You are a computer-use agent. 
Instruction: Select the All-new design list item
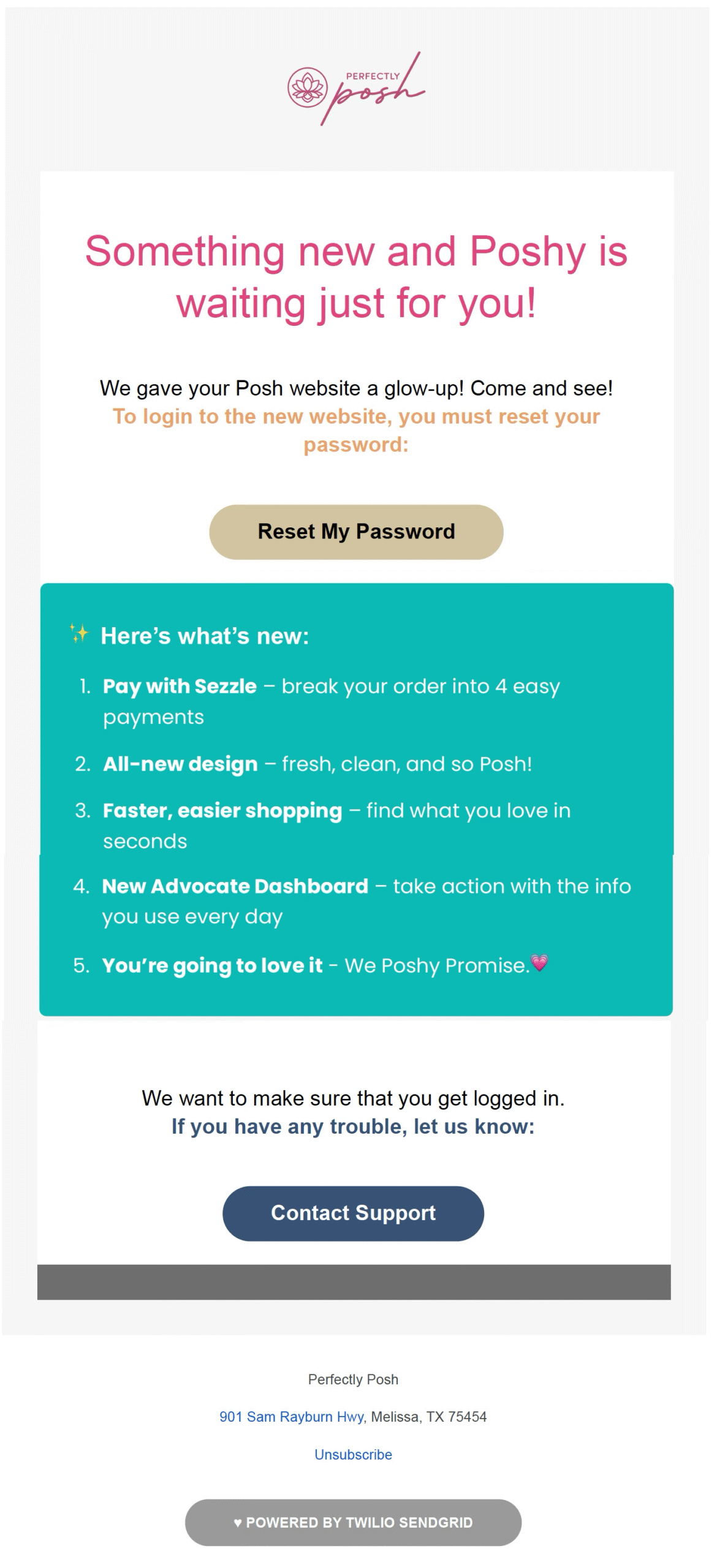pos(303,764)
